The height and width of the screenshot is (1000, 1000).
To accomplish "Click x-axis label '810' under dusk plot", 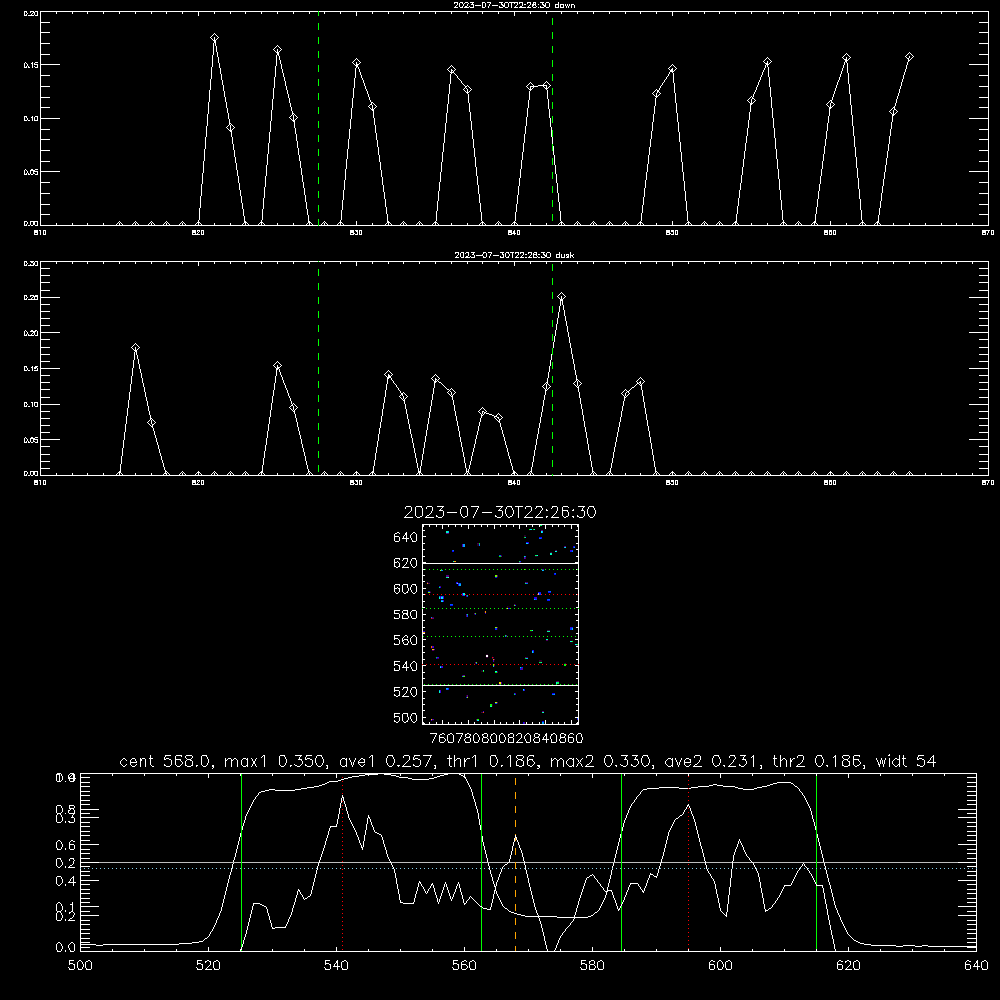I will [x=40, y=483].
